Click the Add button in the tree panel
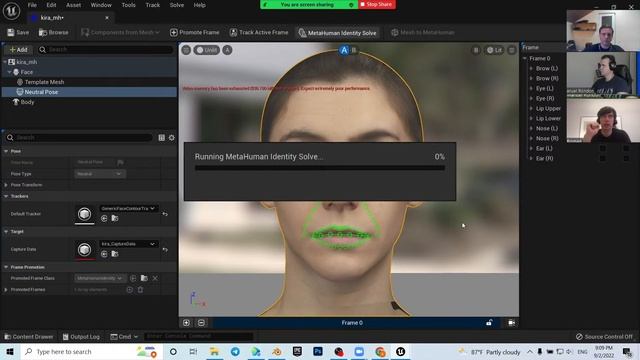640x360 pixels. point(18,49)
